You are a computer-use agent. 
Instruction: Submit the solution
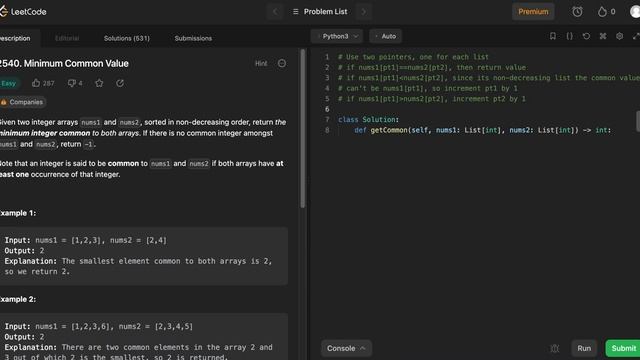pos(623,348)
